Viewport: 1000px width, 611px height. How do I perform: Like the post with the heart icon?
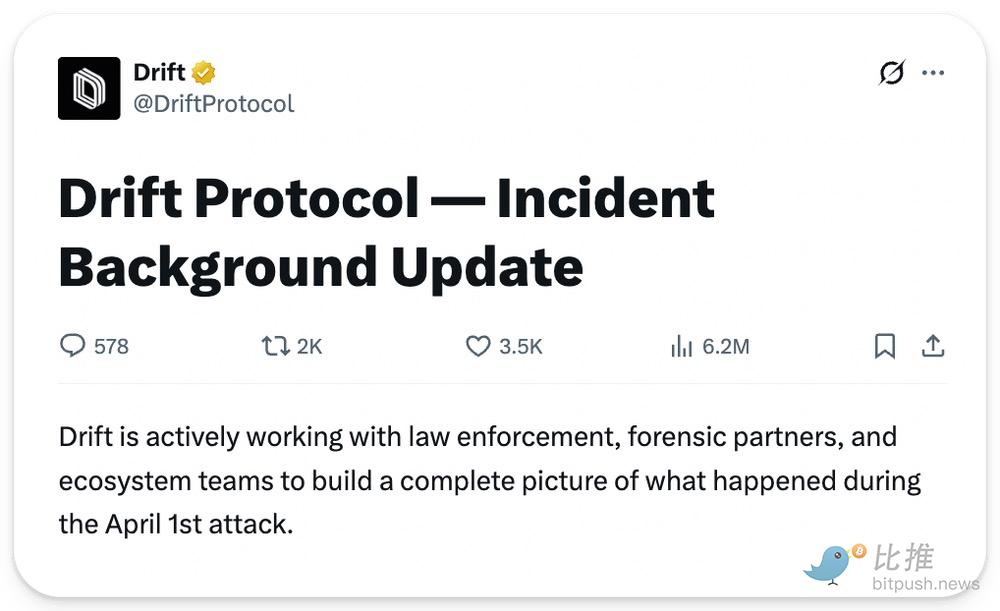[478, 346]
